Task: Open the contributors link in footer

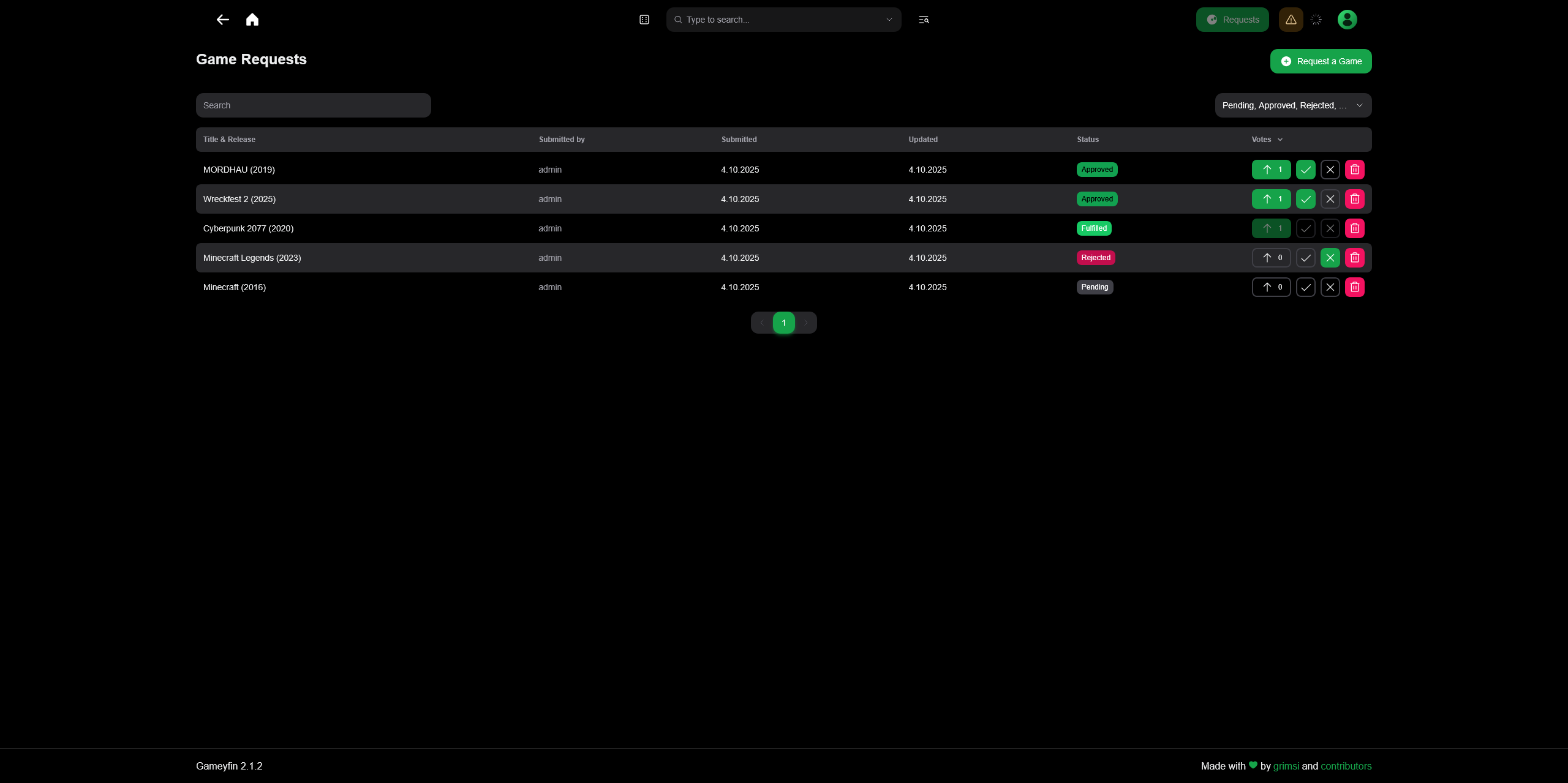Action: pos(1346,766)
